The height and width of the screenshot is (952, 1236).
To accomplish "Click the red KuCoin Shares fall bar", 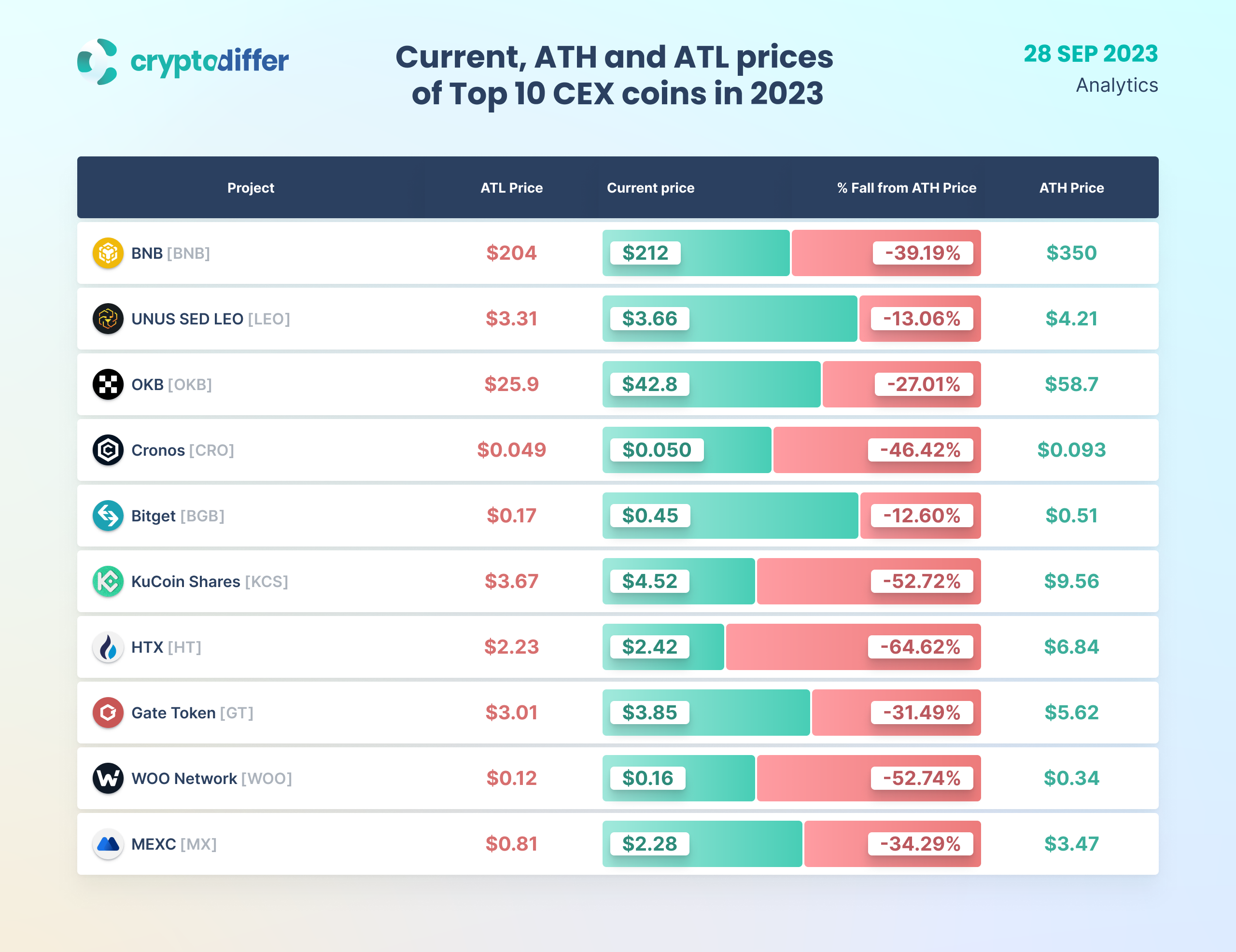I will click(815, 581).
